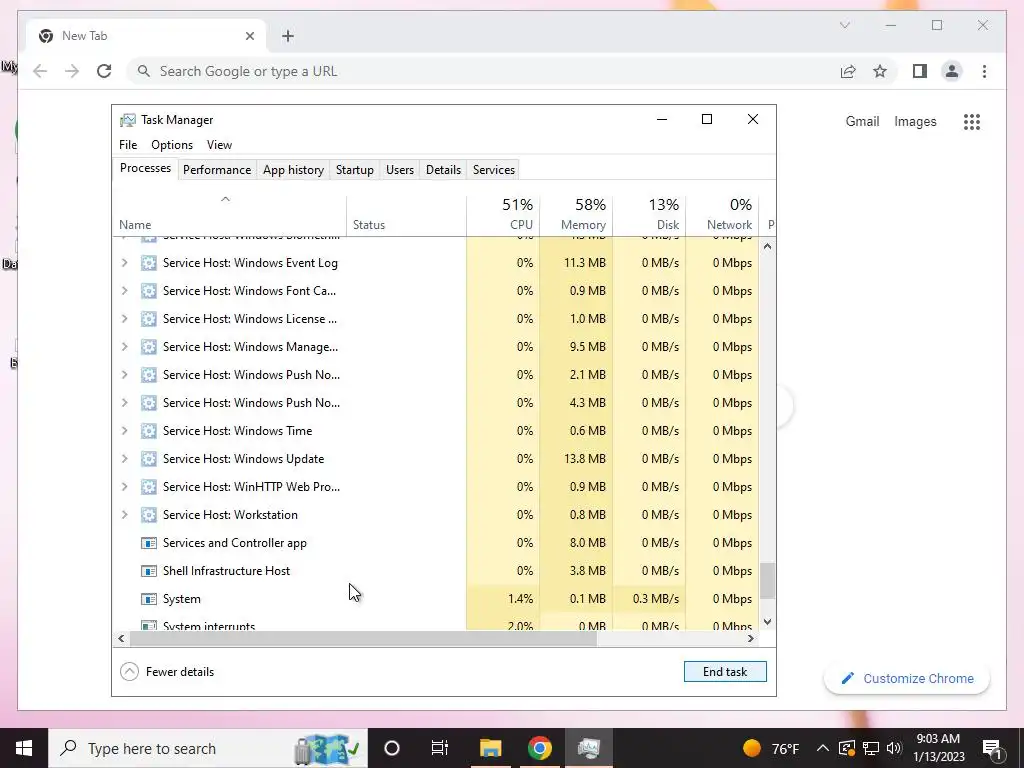Screen dimensions: 1024x768
Task: Open the Chrome profile avatar
Action: coord(952,71)
